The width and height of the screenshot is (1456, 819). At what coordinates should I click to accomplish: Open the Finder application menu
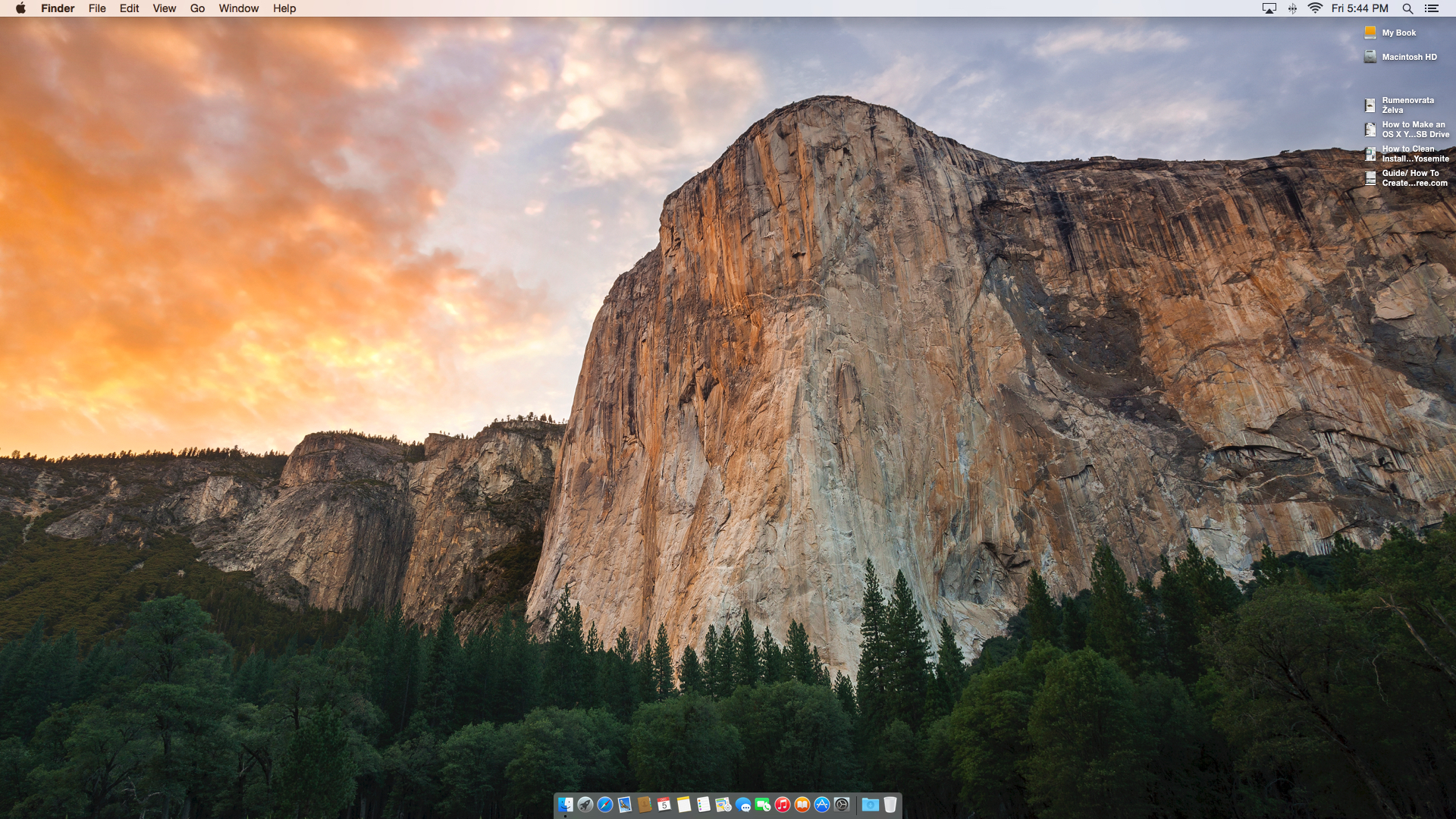(58, 8)
